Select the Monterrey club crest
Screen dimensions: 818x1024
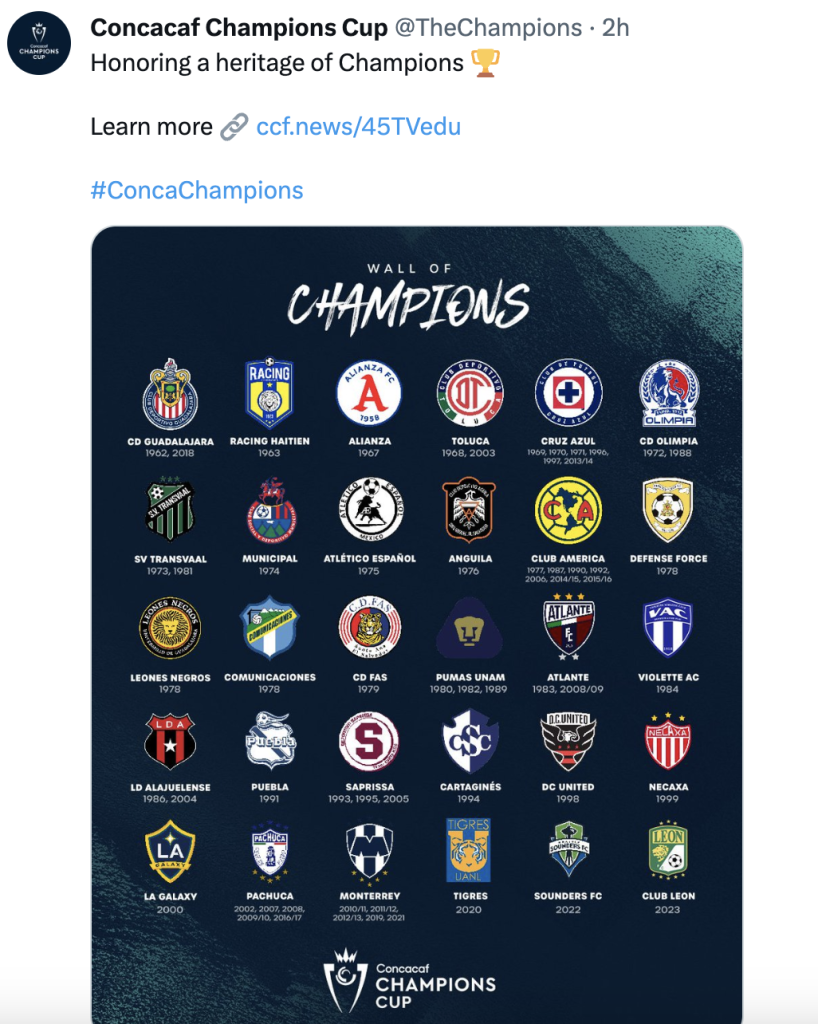(x=369, y=851)
